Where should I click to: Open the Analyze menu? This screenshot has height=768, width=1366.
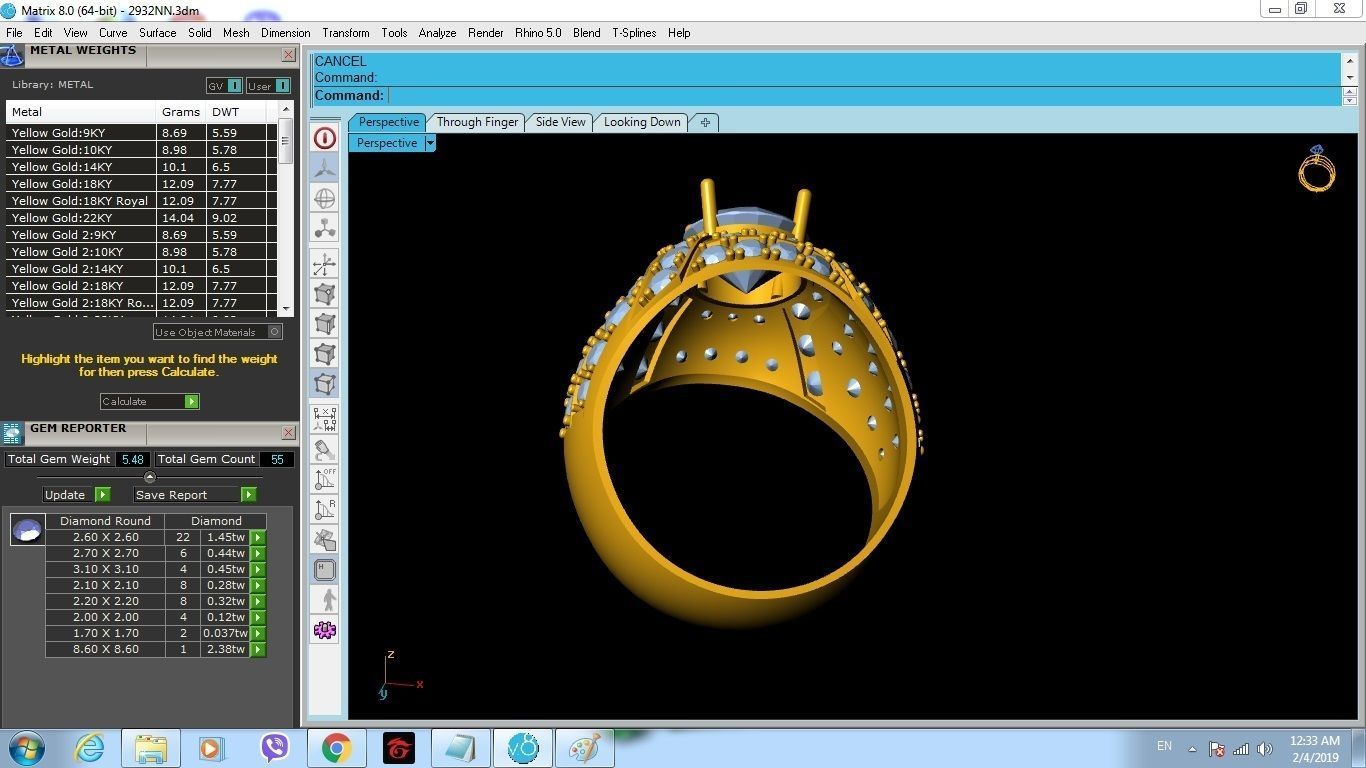(x=437, y=33)
